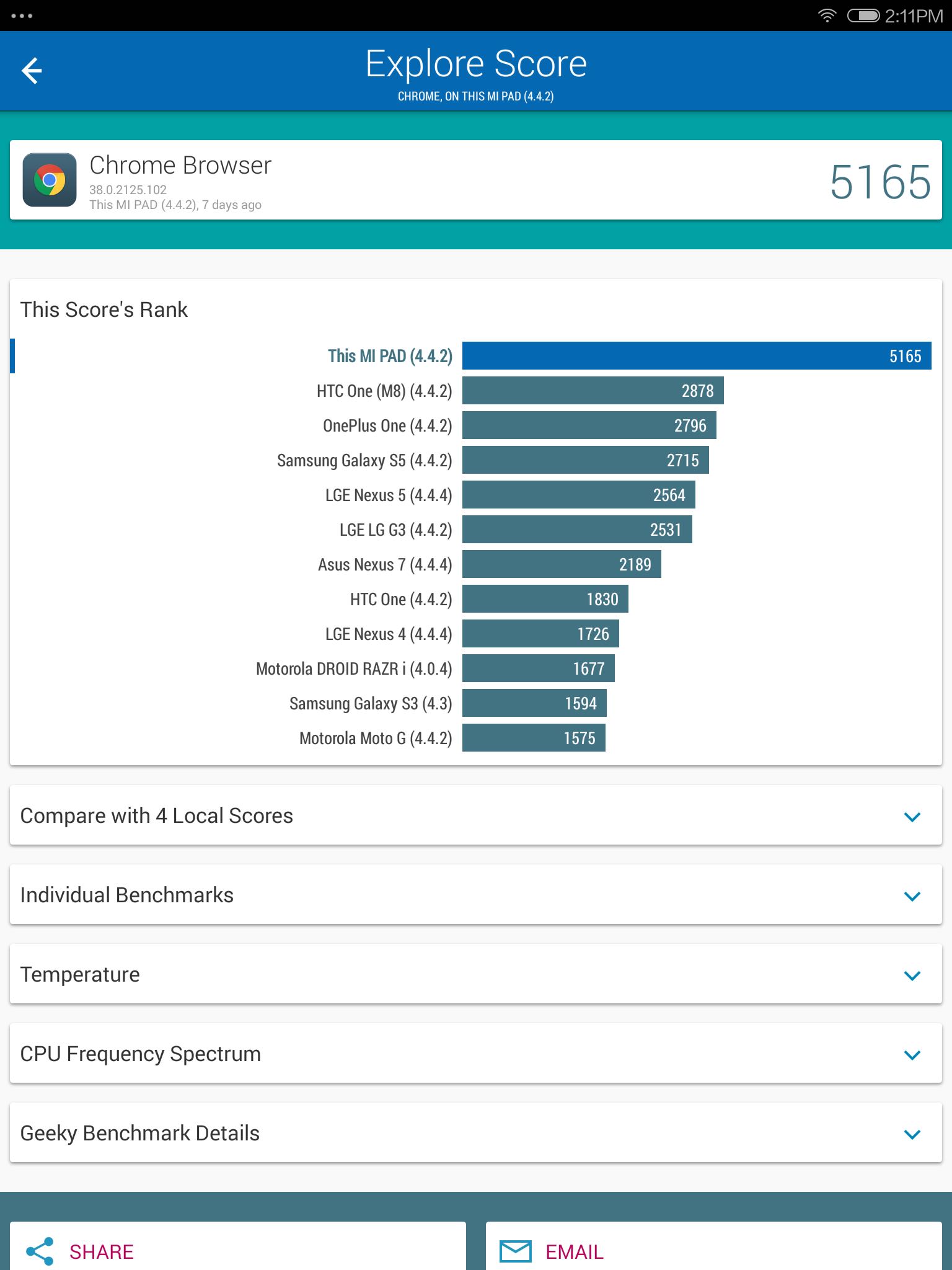Select the This MI PAD 5165 bar

[697, 356]
